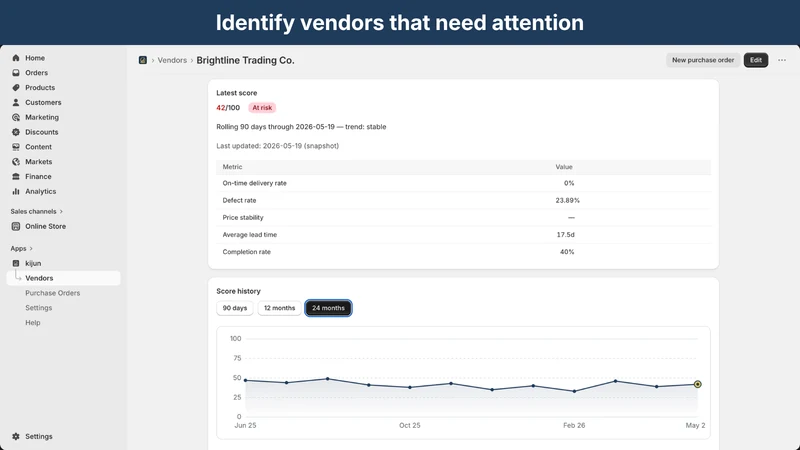Select the 90 days score history range
The width and height of the screenshot is (800, 450).
coord(235,308)
